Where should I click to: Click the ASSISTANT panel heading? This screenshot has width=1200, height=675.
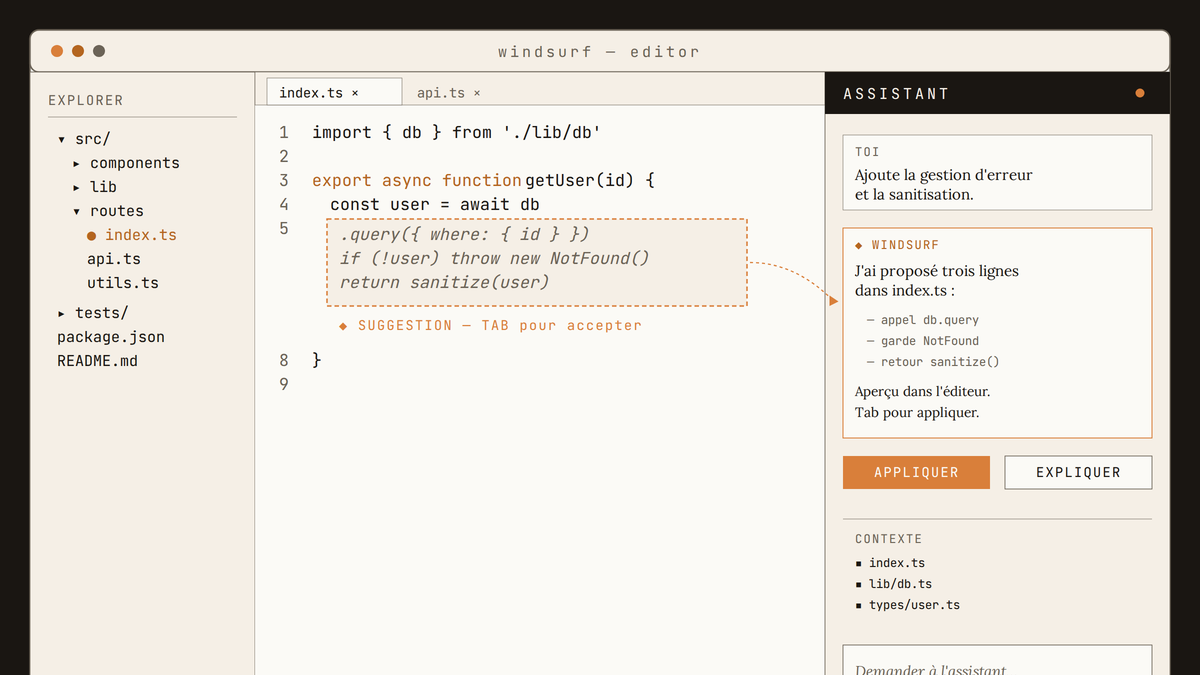(x=896, y=94)
